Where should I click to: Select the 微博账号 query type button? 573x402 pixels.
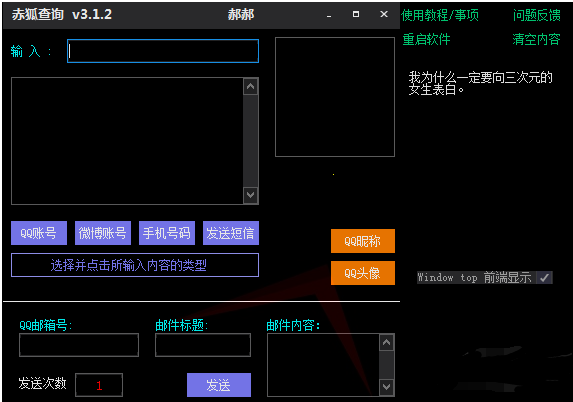pyautogui.click(x=103, y=233)
